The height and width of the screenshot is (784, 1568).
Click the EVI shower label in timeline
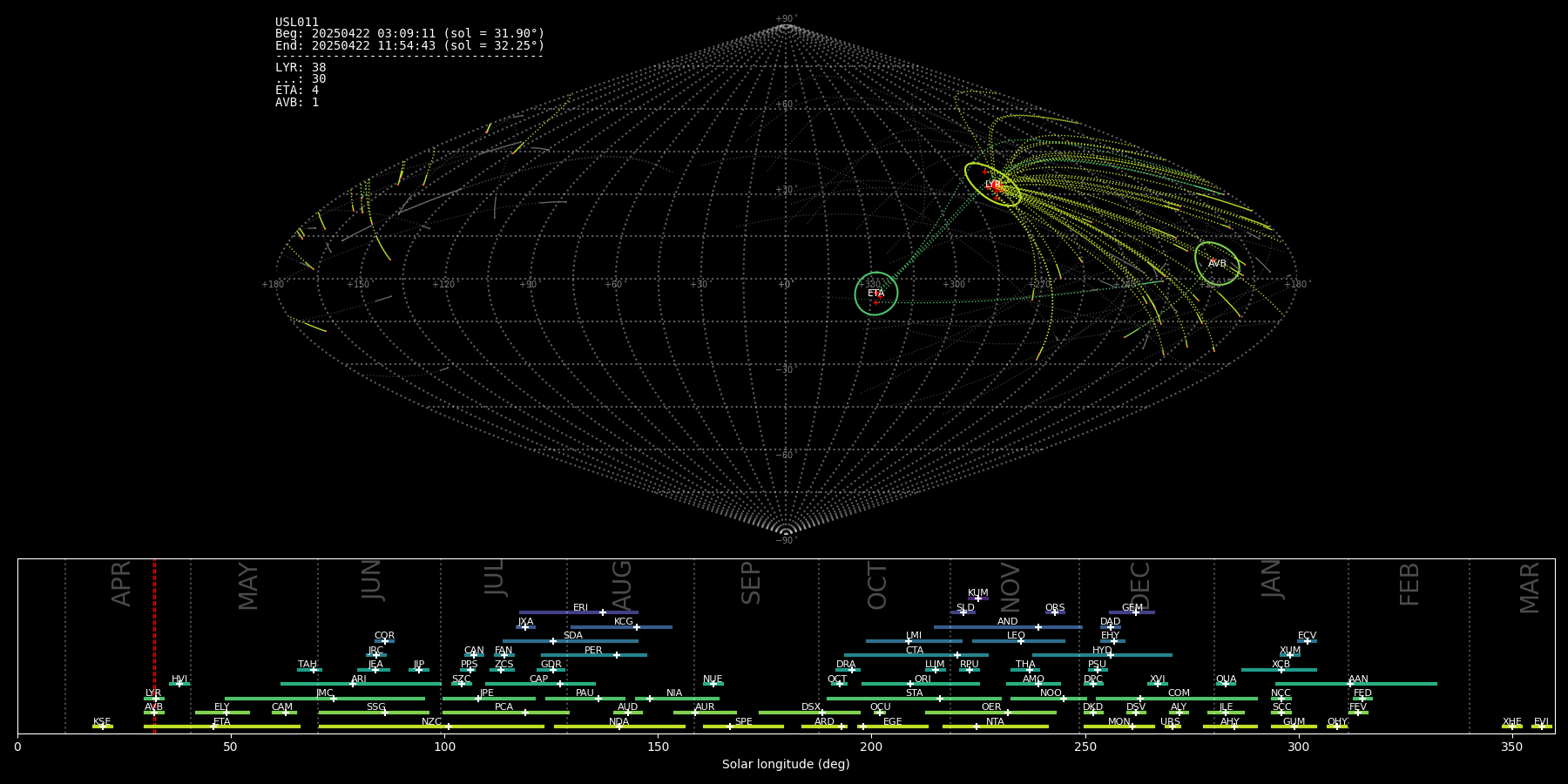coord(1541,722)
